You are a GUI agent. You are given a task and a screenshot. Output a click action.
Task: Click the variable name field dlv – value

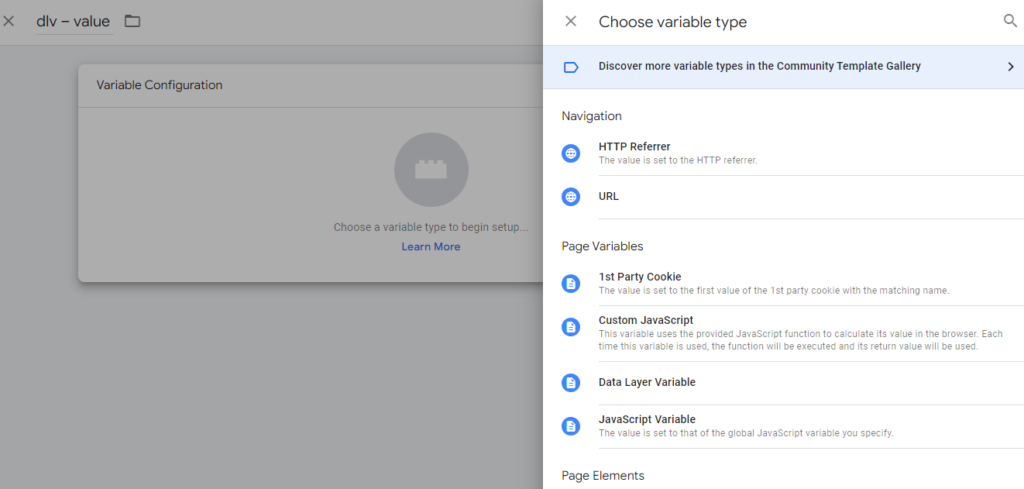[73, 22]
